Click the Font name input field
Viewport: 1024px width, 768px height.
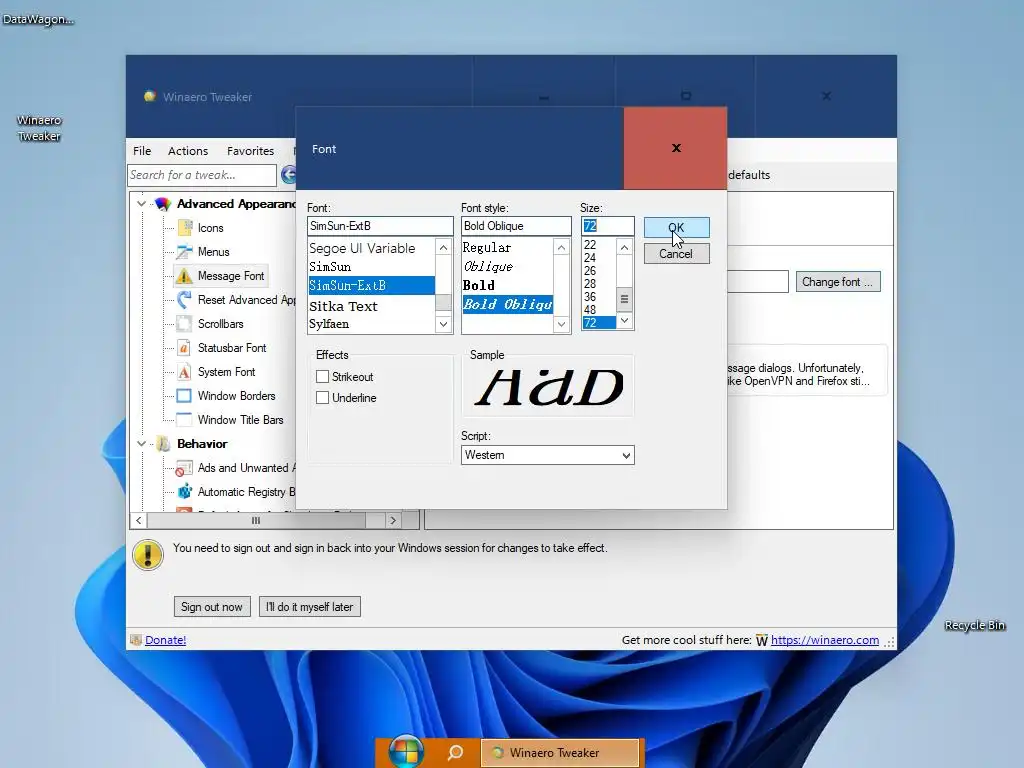point(380,226)
